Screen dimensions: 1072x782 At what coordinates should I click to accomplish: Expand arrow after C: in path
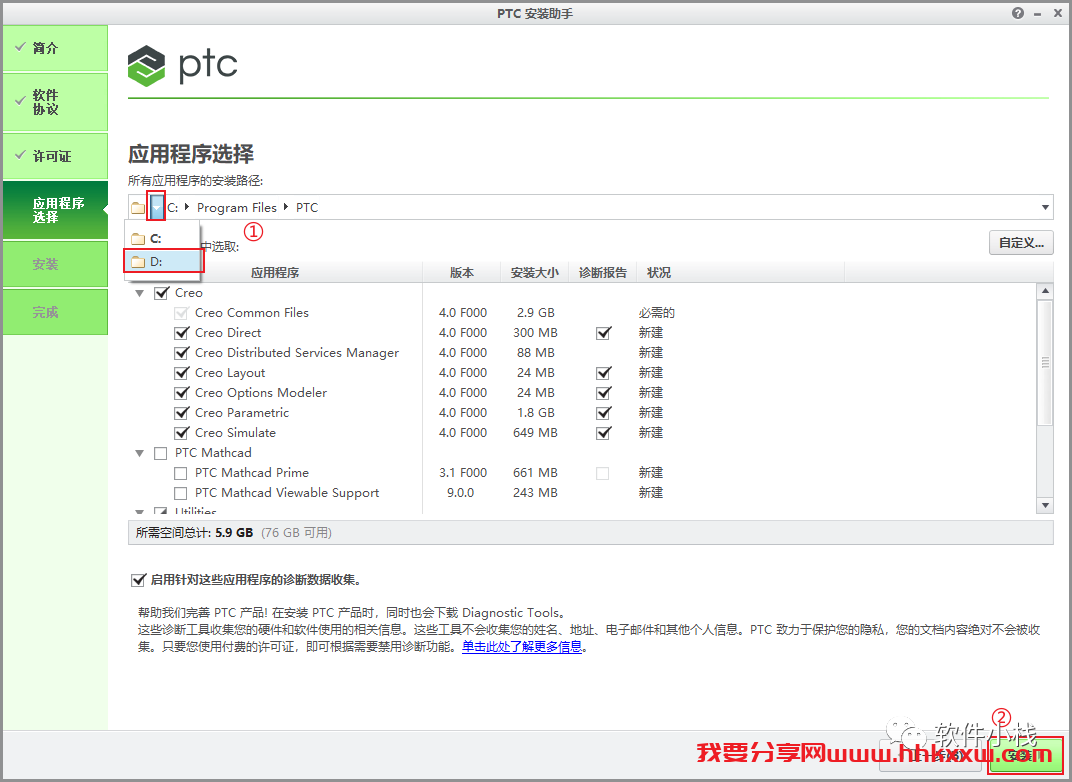click(187, 206)
